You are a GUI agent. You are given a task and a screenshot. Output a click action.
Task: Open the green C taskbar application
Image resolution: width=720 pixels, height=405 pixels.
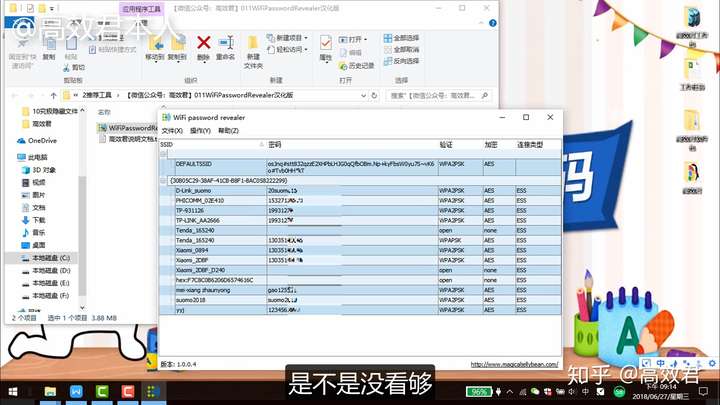pyautogui.click(x=102, y=392)
